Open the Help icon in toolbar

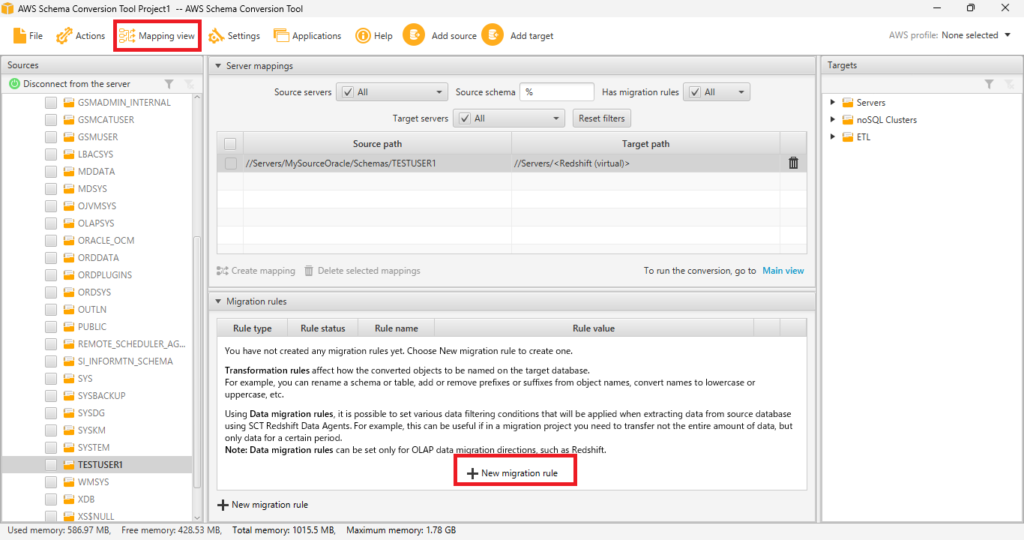coord(364,36)
